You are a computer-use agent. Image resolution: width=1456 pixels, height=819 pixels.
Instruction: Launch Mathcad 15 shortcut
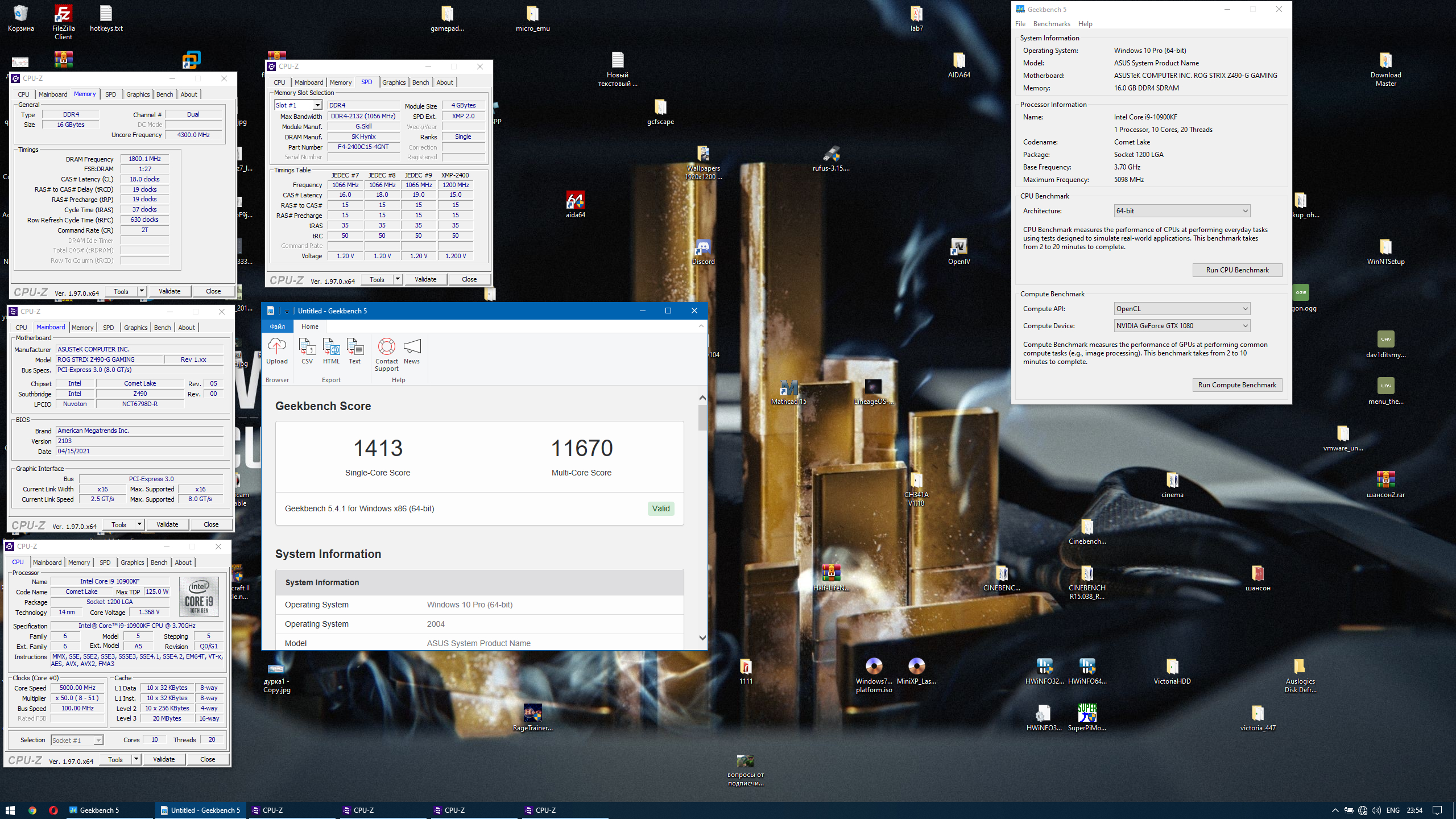click(x=788, y=391)
